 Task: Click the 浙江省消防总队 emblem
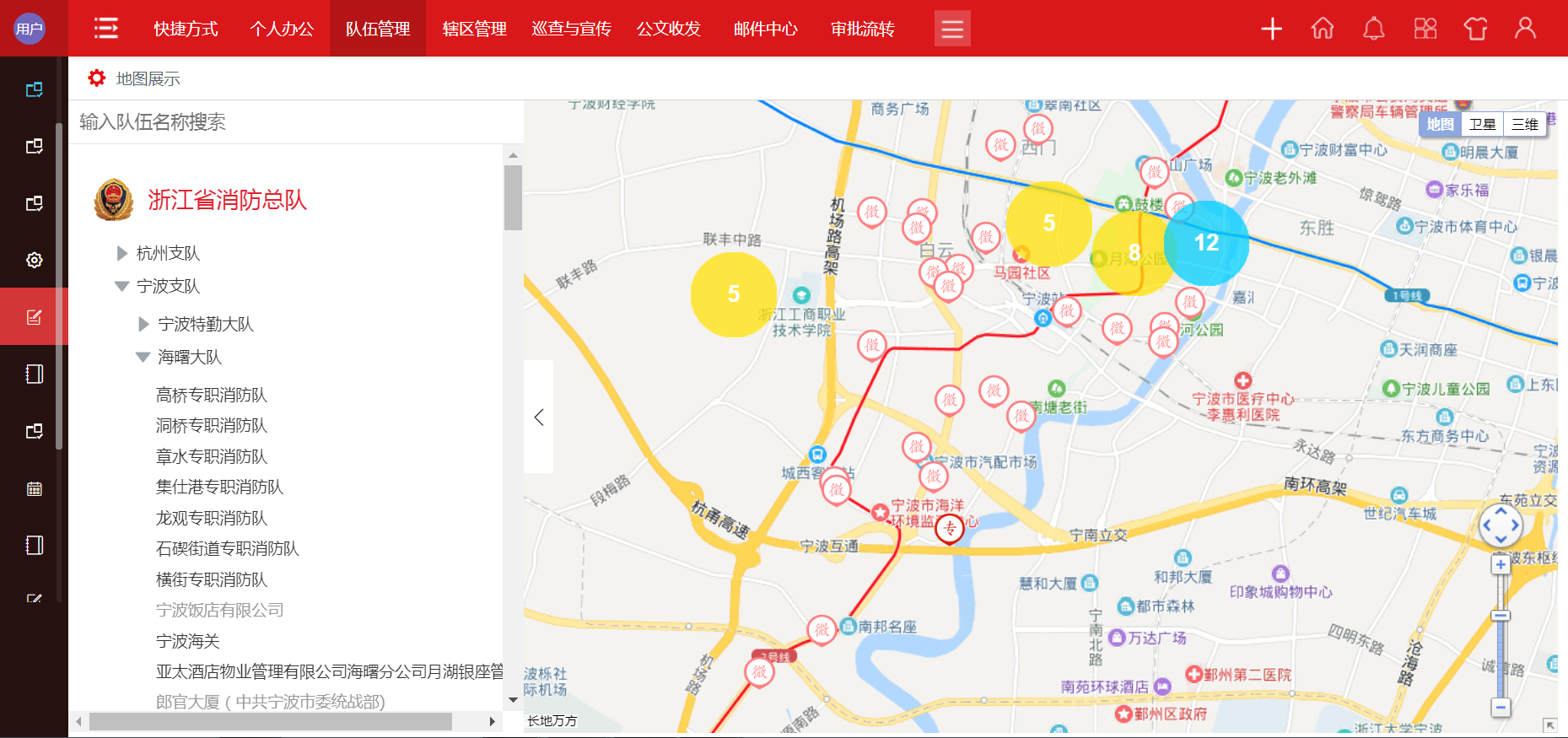click(x=114, y=200)
